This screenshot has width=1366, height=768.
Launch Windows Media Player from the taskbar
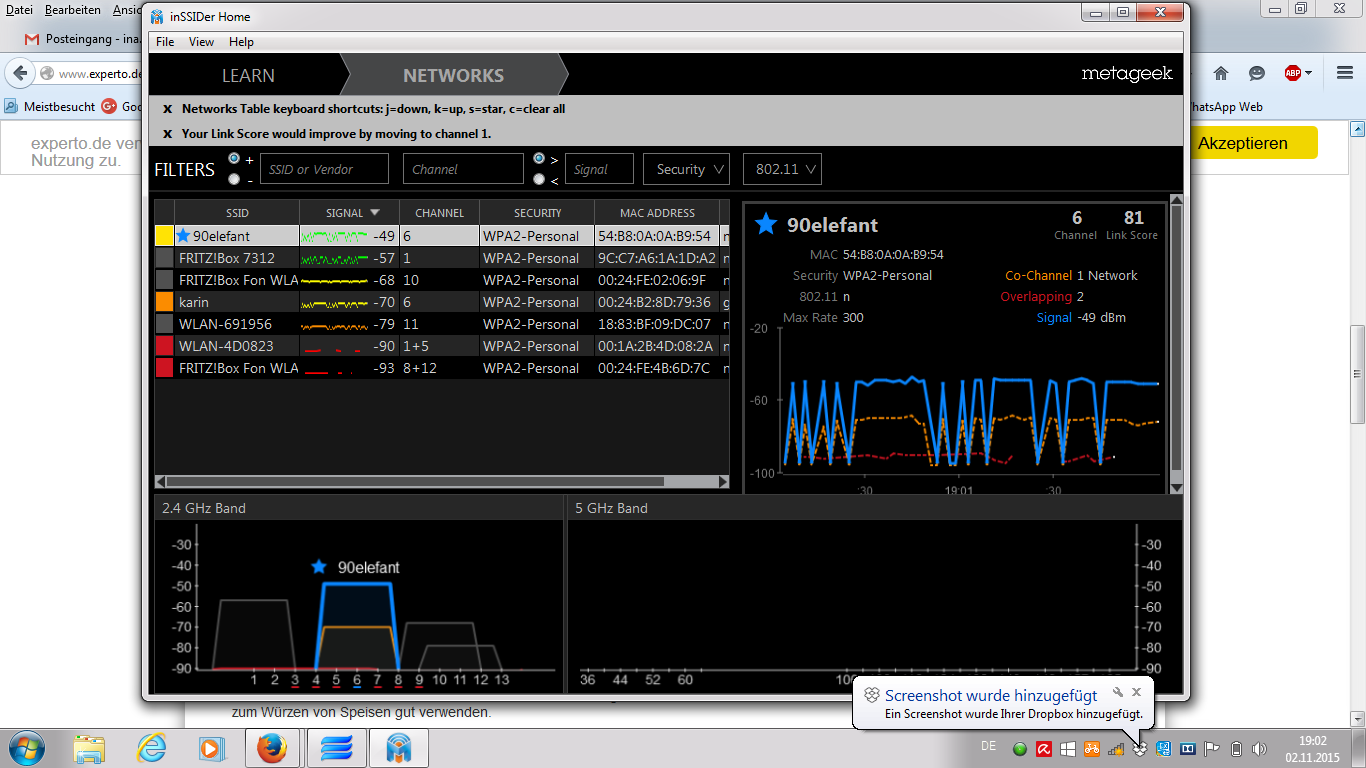pyautogui.click(x=211, y=748)
